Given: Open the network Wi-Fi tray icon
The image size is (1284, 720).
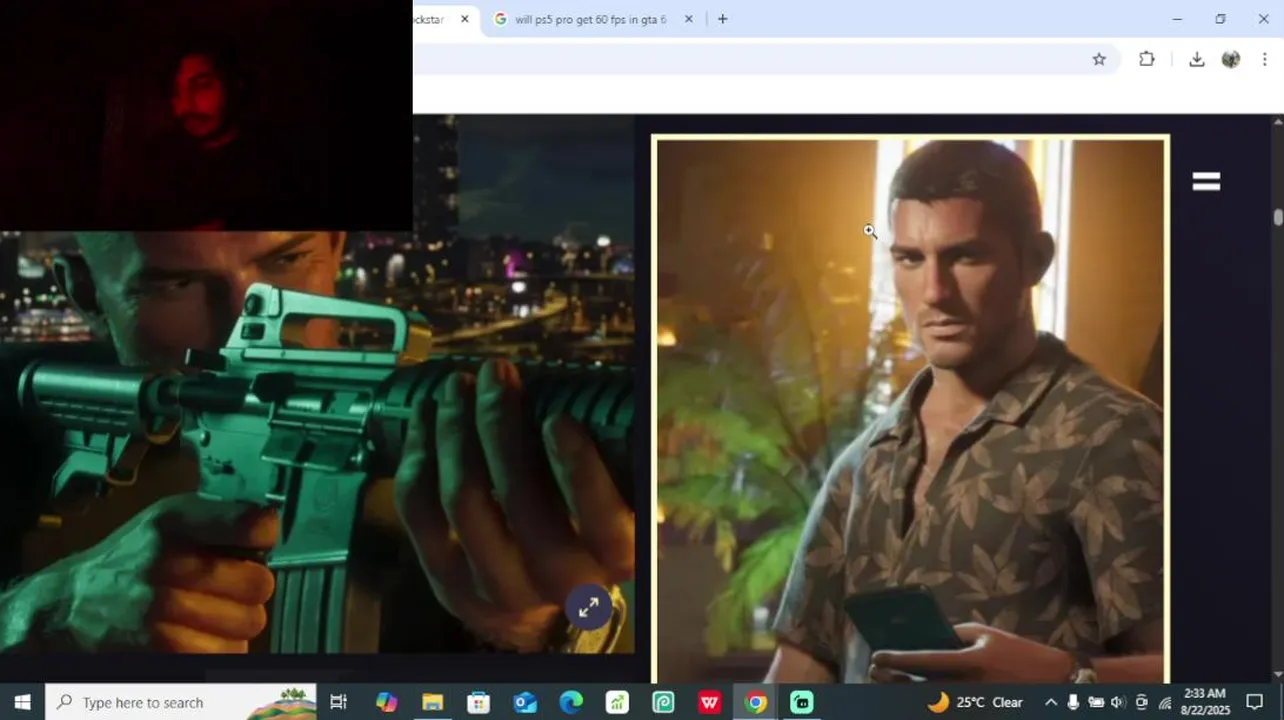Looking at the screenshot, I should (x=1165, y=702).
